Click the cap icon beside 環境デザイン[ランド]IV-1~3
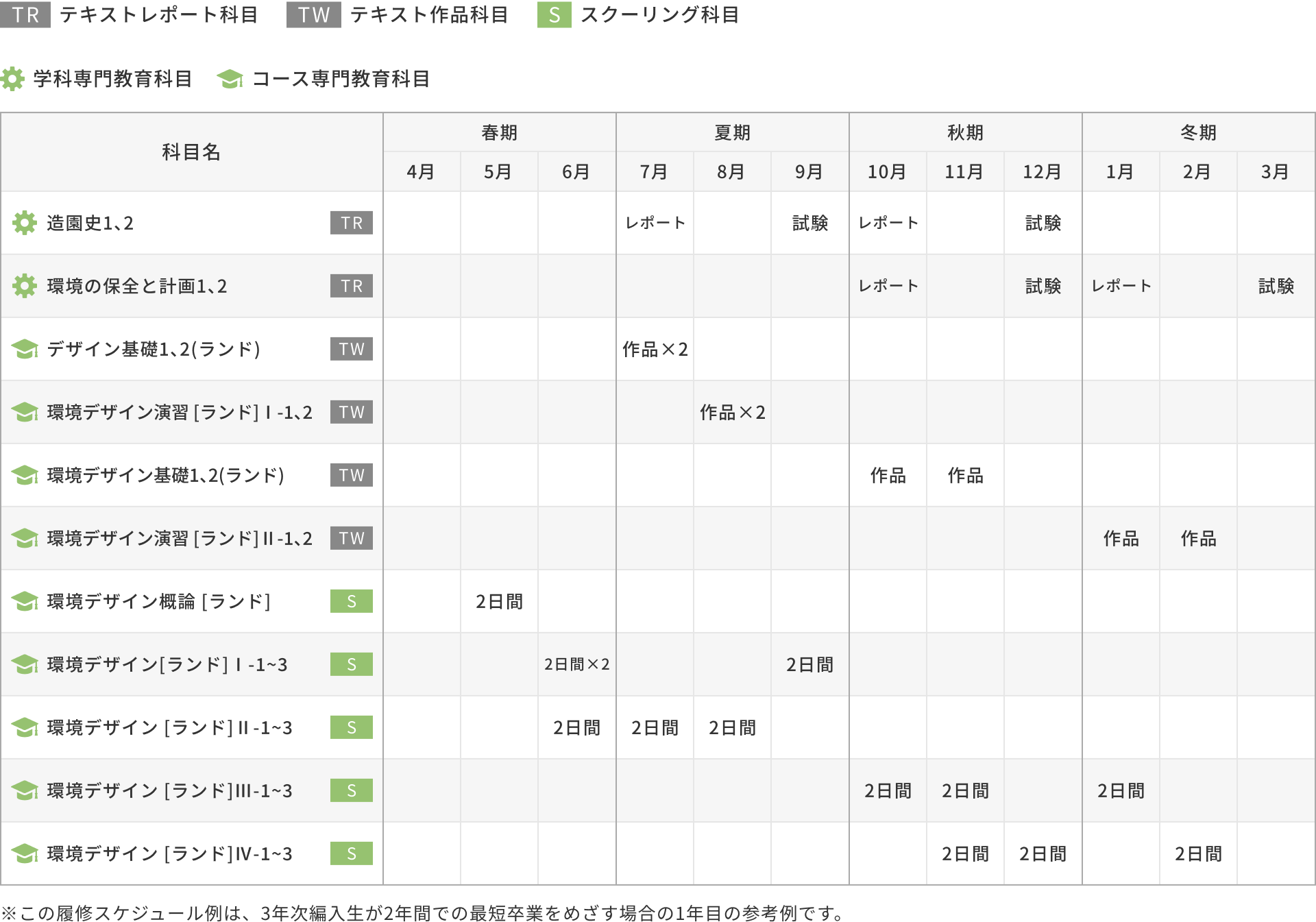The image size is (1316, 922). [x=25, y=853]
